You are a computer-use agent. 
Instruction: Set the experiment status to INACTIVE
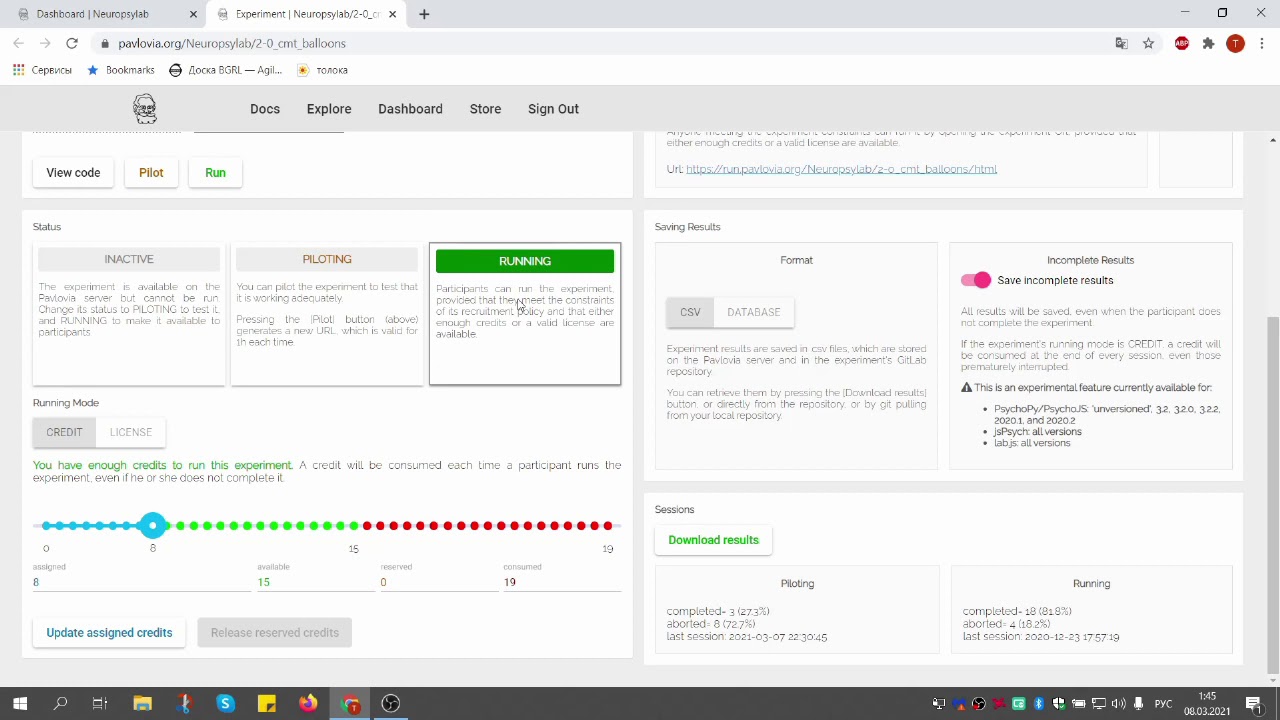point(129,259)
